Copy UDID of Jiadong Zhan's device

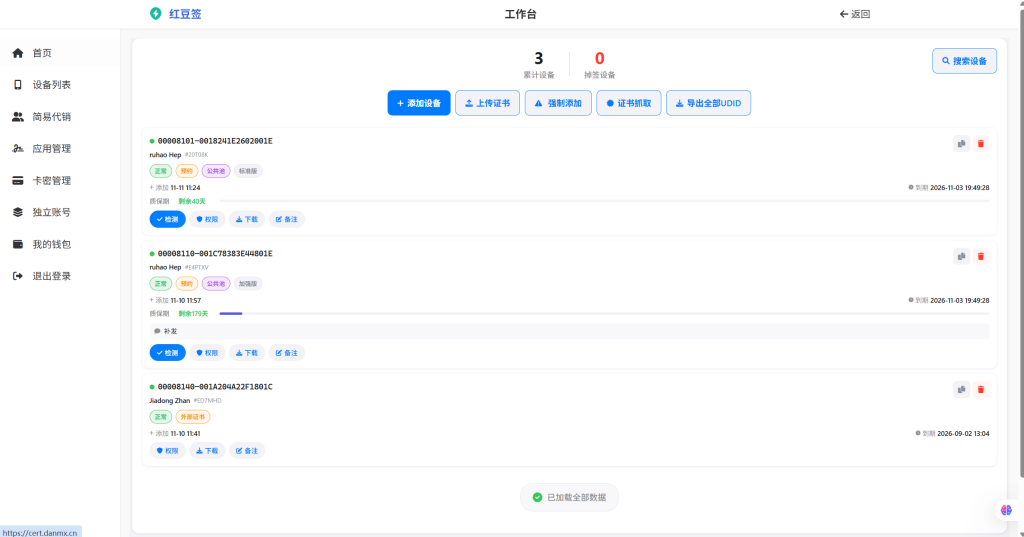(961, 389)
